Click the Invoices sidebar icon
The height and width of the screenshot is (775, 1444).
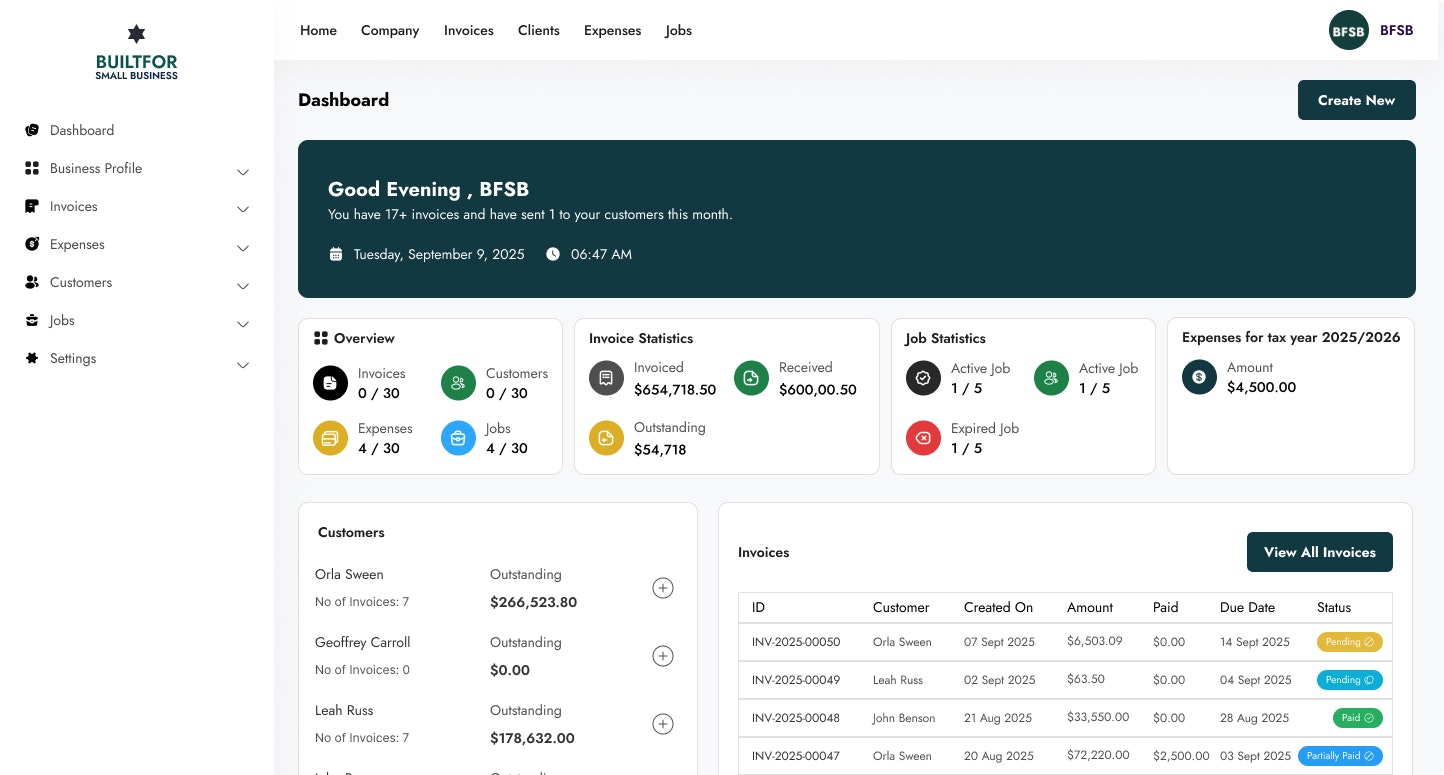pyautogui.click(x=32, y=206)
